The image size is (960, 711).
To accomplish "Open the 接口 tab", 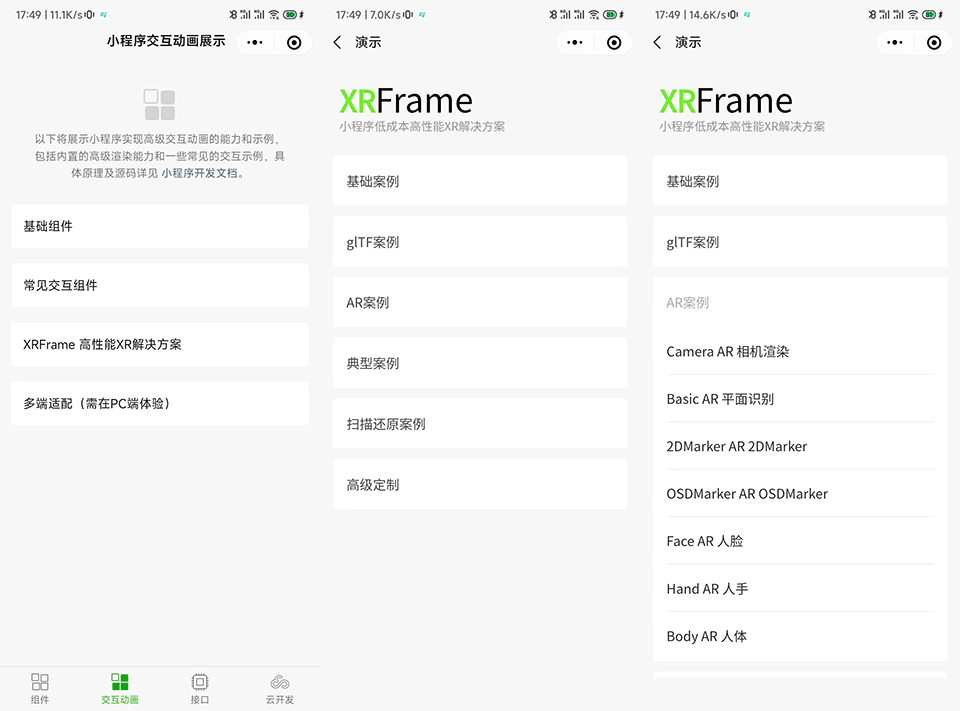I will (200, 689).
